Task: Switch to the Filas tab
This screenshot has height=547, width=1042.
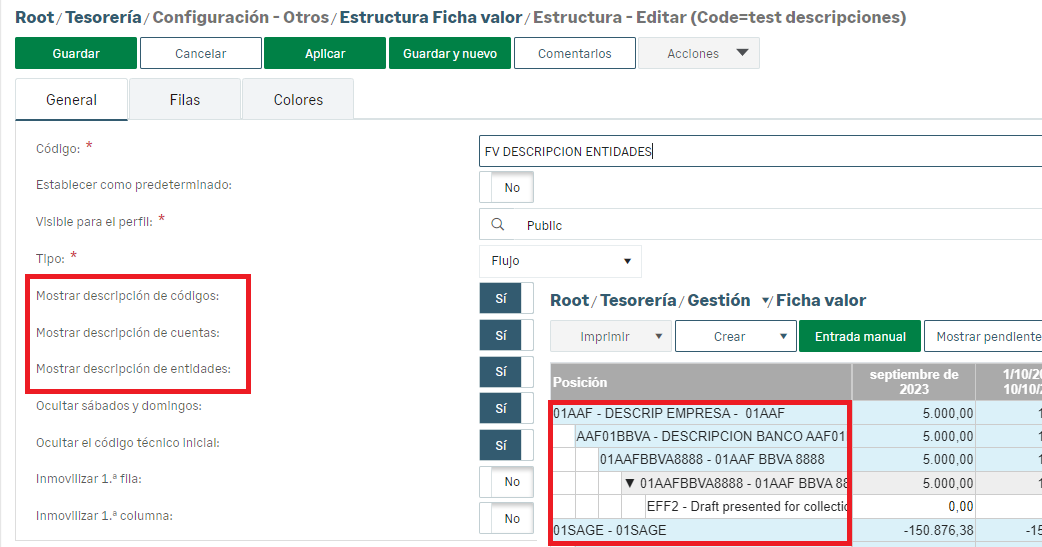Action: tap(184, 100)
